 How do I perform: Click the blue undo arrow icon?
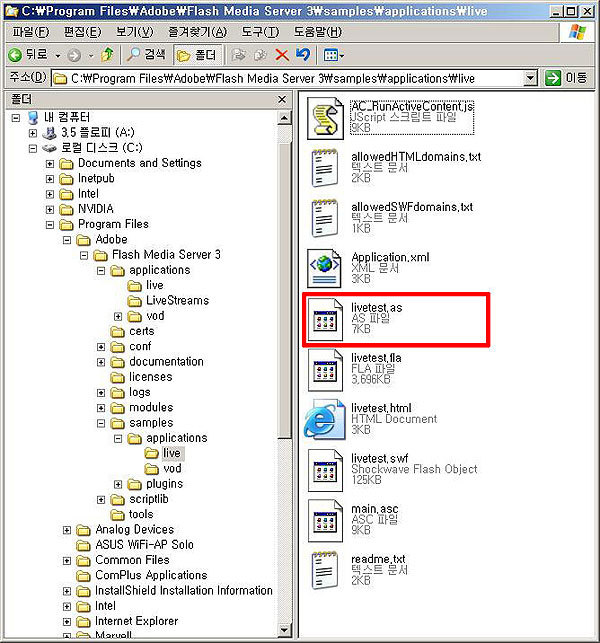click(303, 55)
